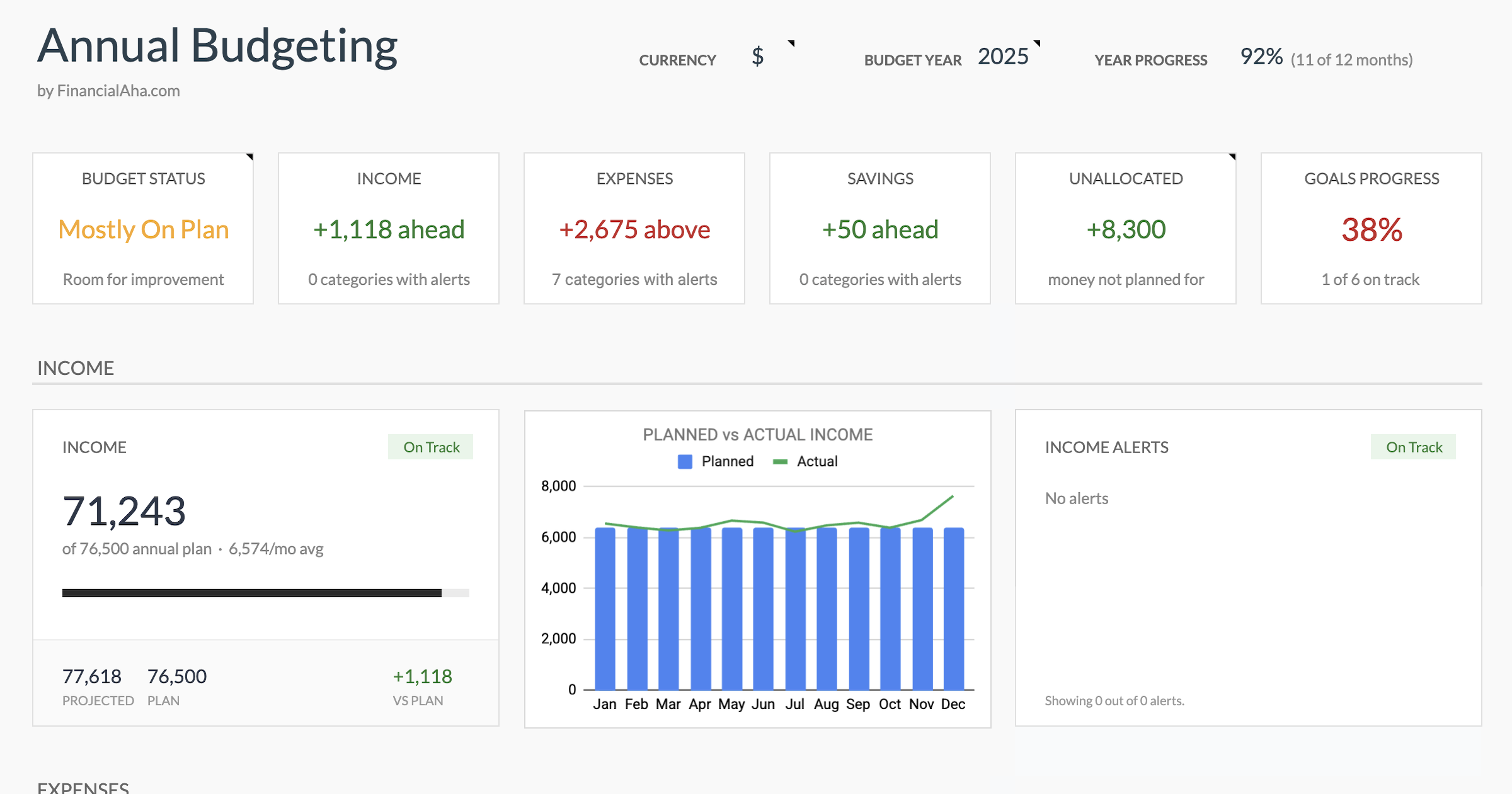Click the Showing 0 out of 0 alerts text

[1114, 700]
